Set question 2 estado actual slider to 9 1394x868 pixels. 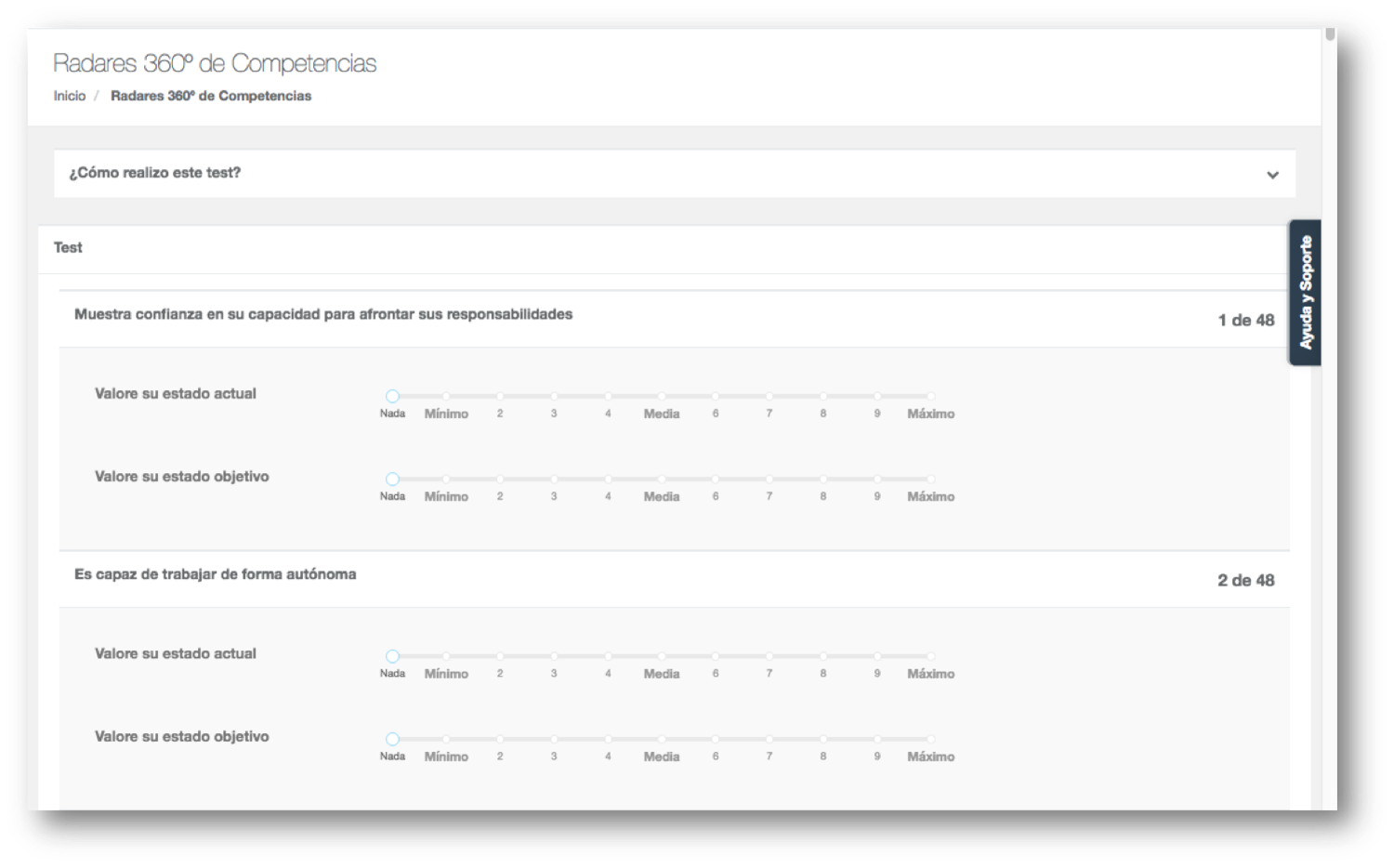click(877, 656)
